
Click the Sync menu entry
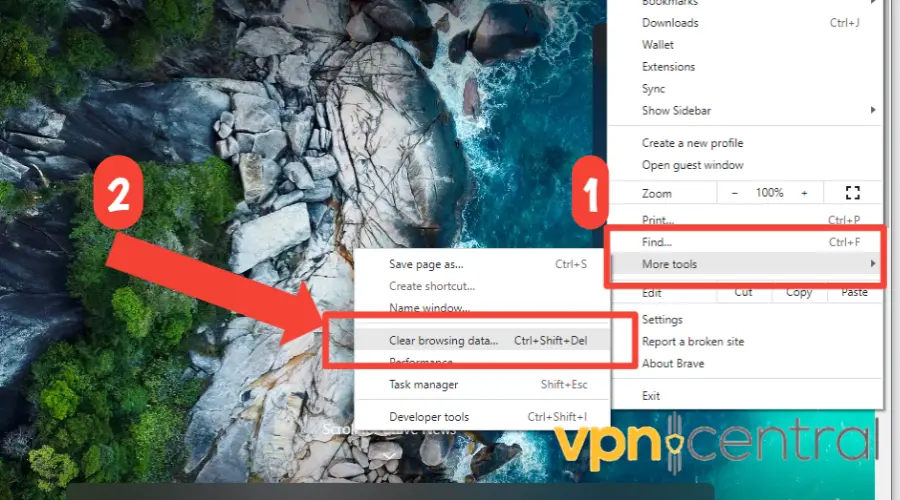point(654,89)
